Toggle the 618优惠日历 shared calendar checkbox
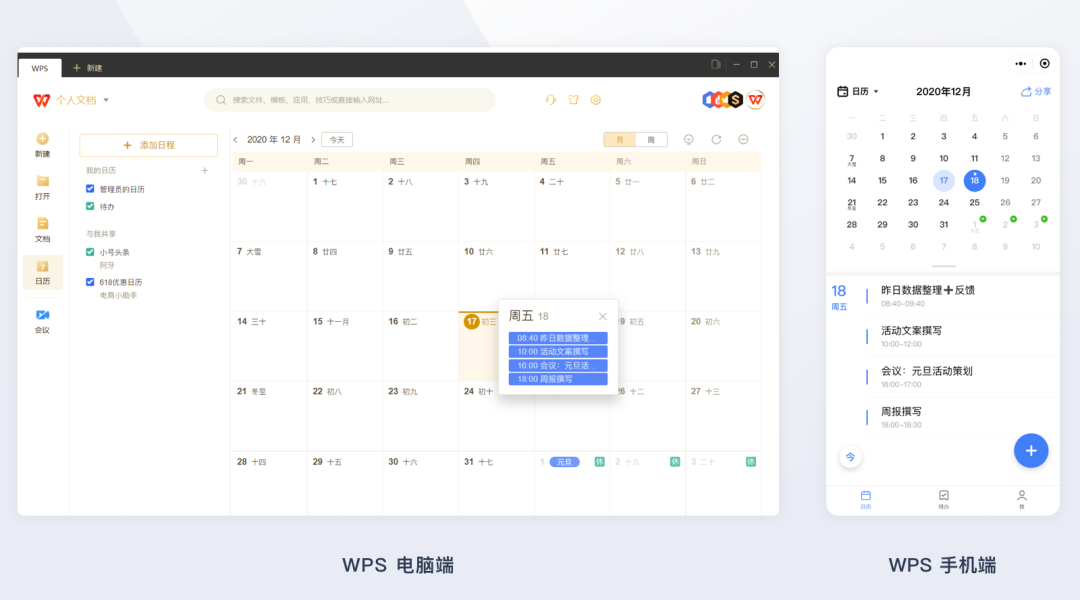 point(90,282)
